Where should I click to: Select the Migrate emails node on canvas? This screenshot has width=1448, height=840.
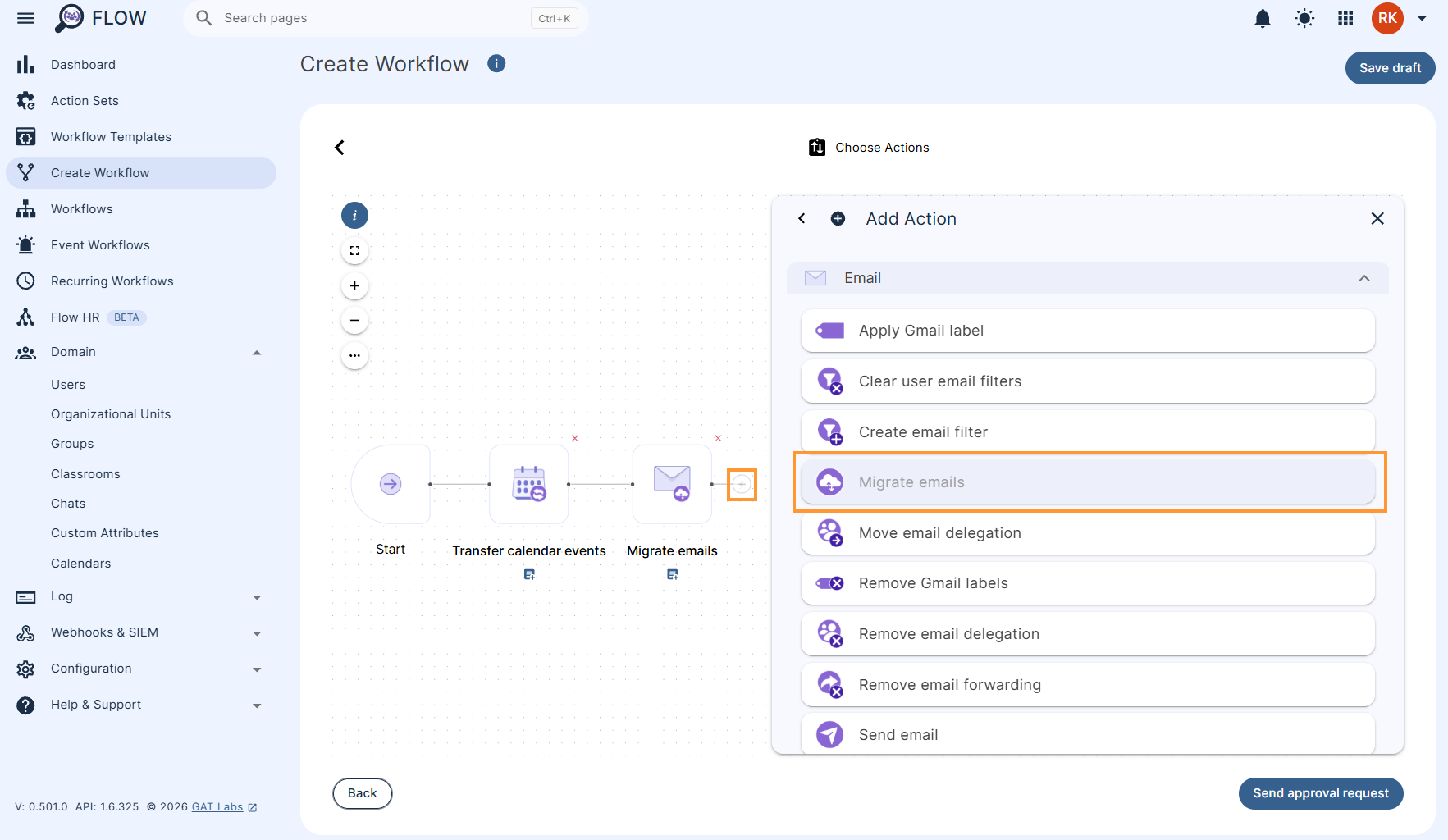pos(672,484)
